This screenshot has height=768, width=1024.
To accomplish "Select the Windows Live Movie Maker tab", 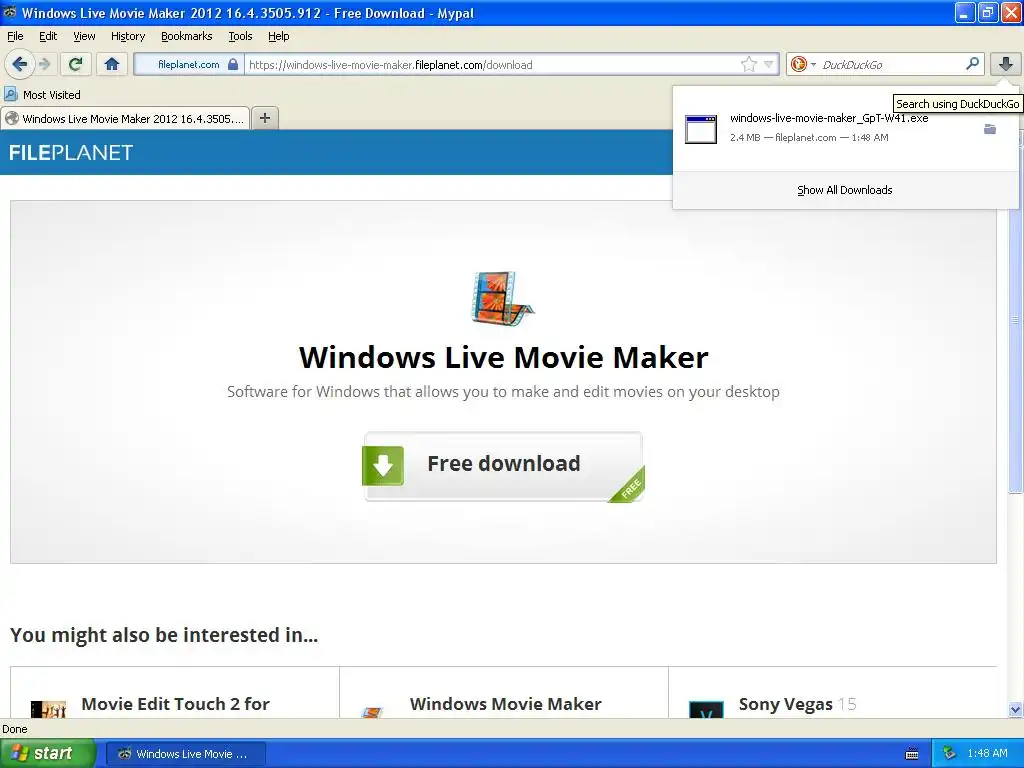I will (x=125, y=118).
